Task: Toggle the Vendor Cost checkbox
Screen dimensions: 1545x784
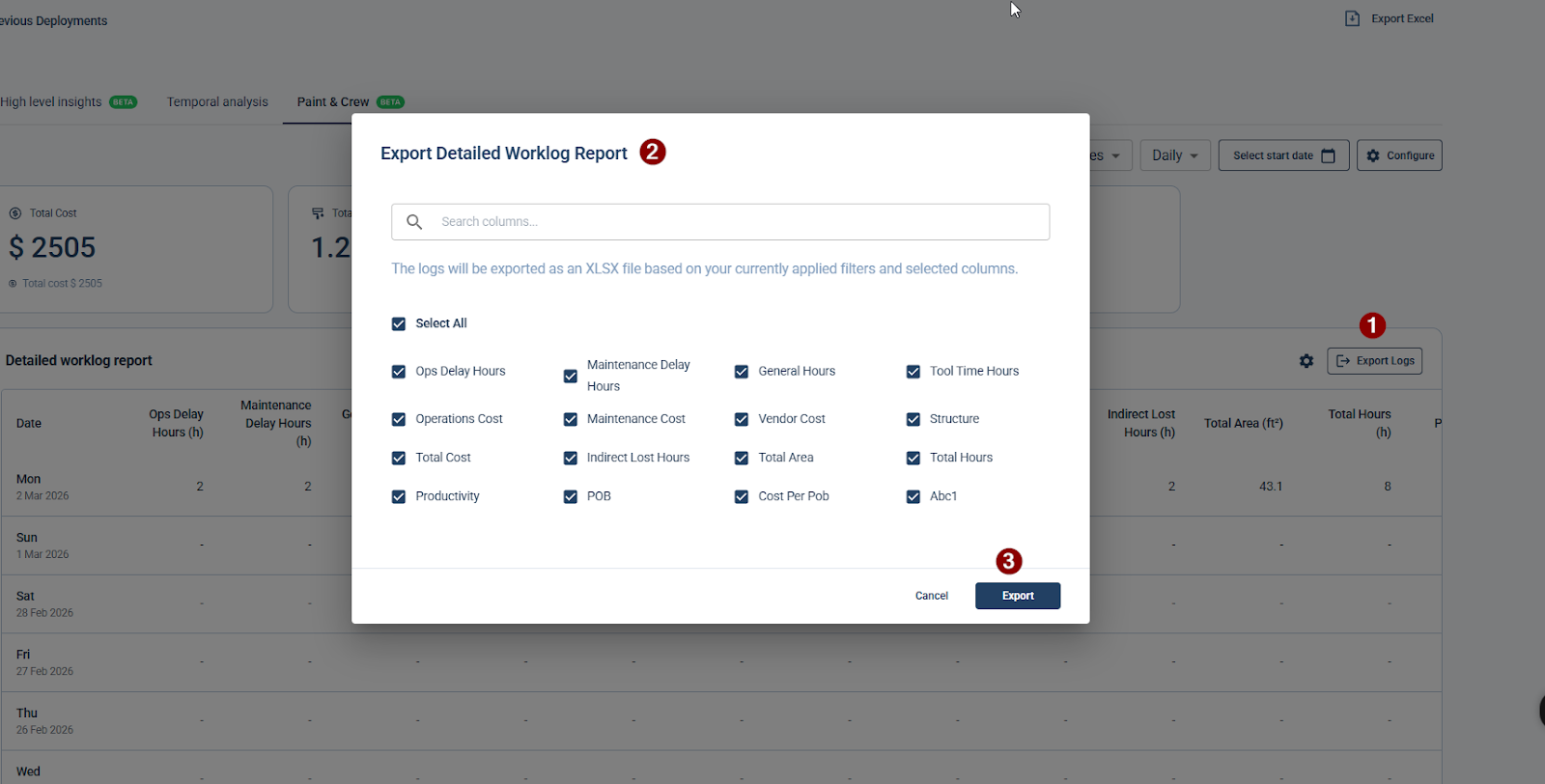Action: [x=742, y=420]
